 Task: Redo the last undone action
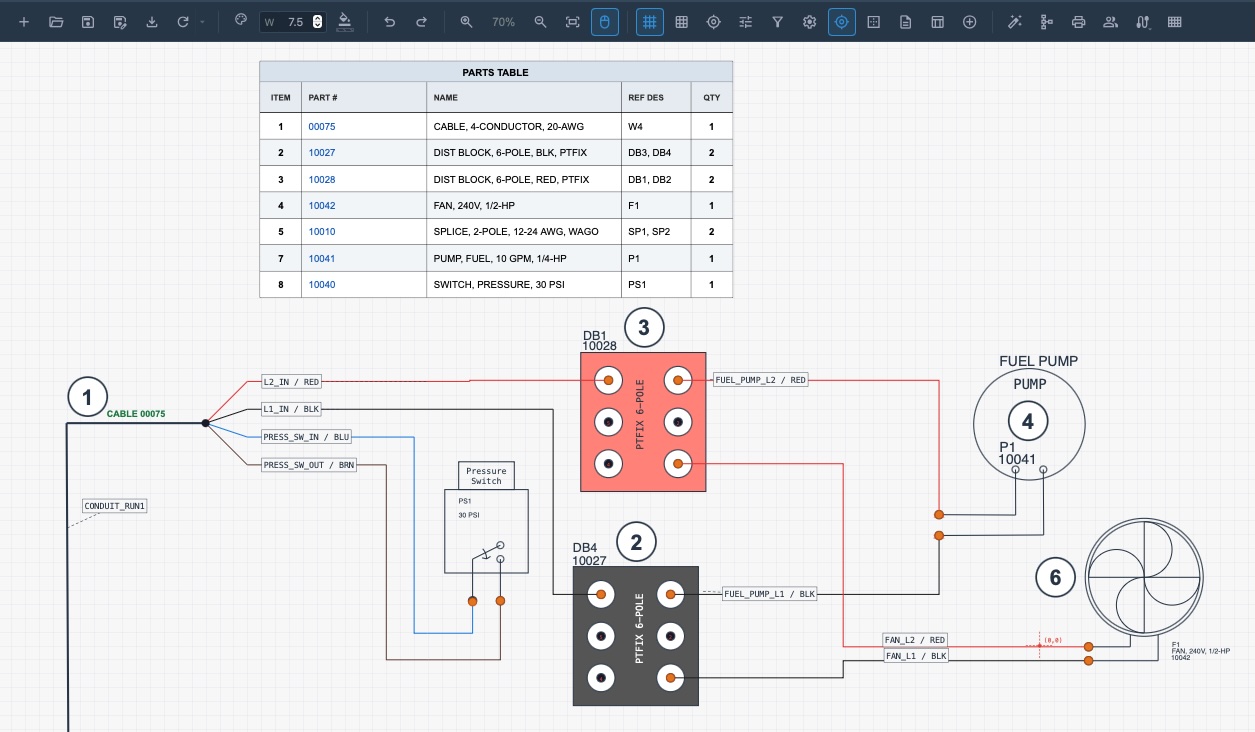pyautogui.click(x=421, y=22)
